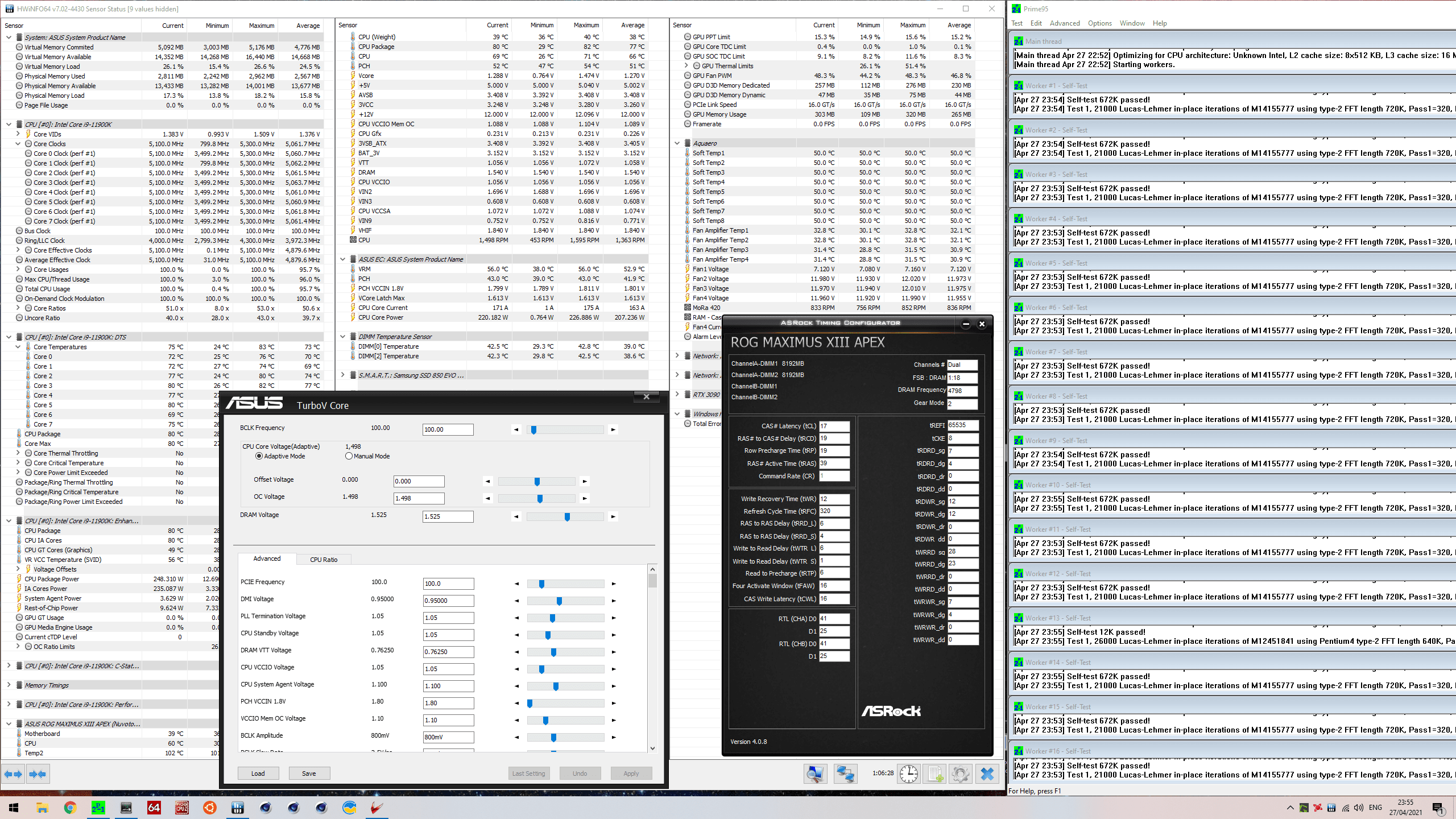Click the BCLK Frequency slider handle
Viewport: 1456px width, 819px height.
point(533,430)
